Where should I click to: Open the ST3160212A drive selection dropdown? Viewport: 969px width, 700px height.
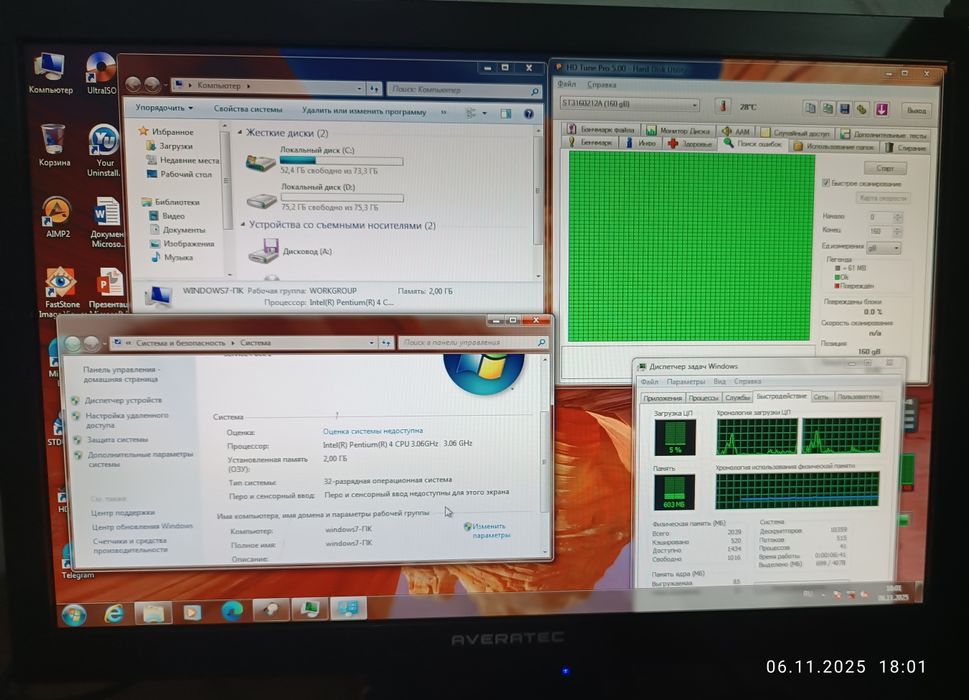point(629,104)
